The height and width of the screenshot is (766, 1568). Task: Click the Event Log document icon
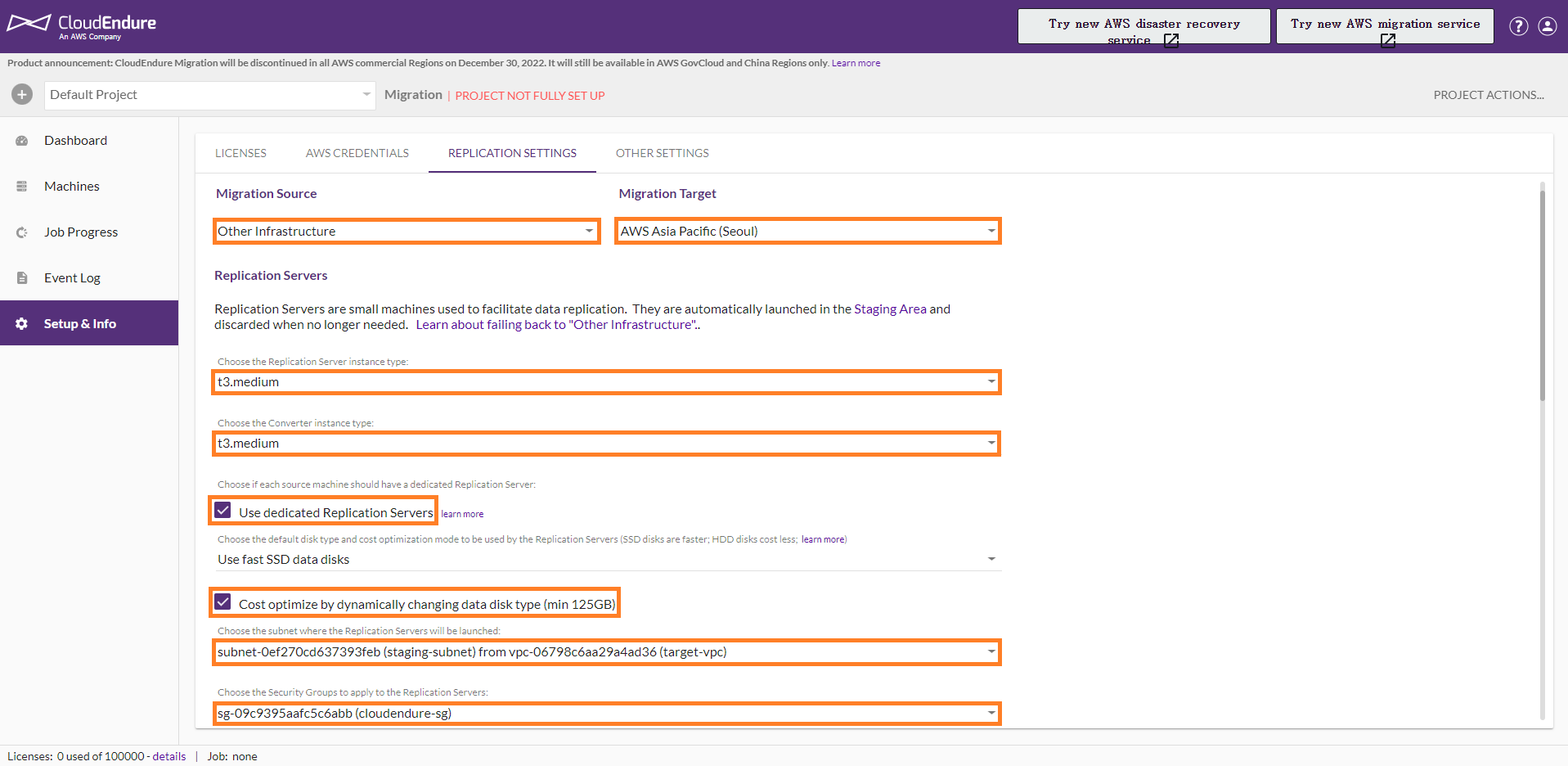[x=22, y=278]
